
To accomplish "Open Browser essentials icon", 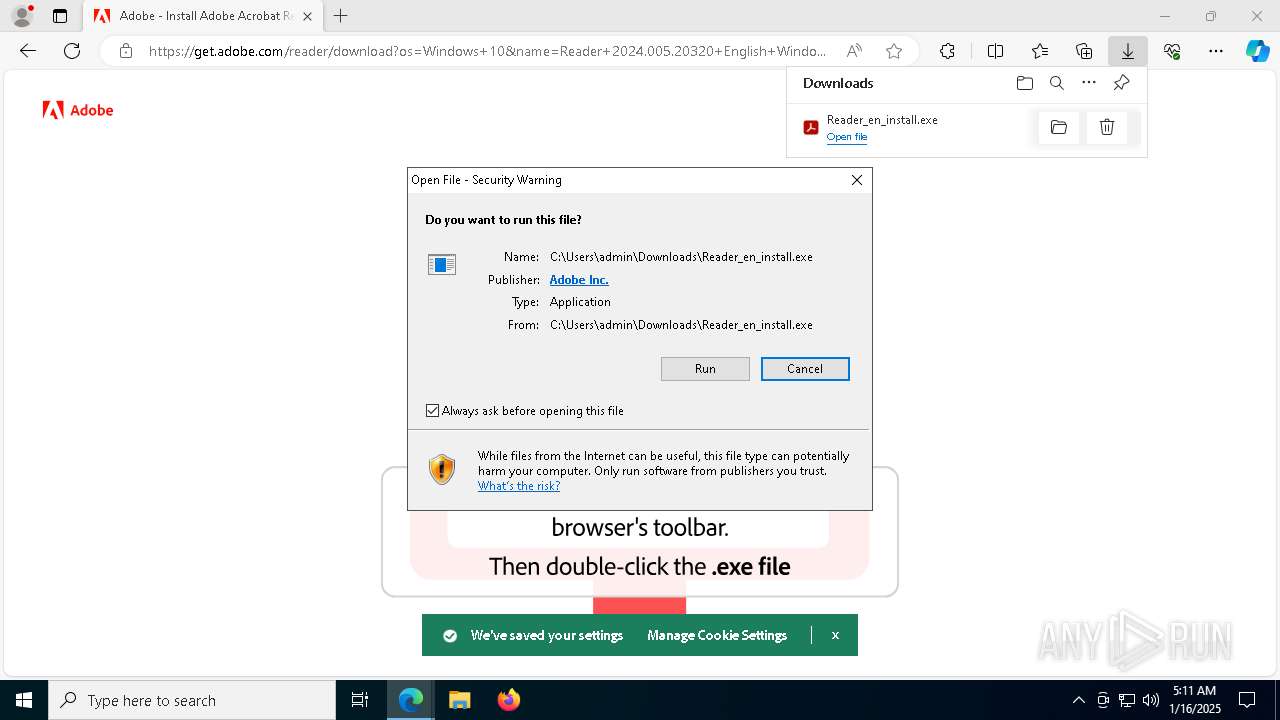I will pyautogui.click(x=1172, y=51).
